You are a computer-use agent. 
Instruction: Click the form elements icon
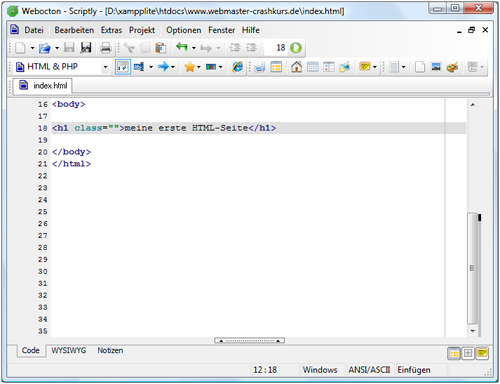[329, 67]
